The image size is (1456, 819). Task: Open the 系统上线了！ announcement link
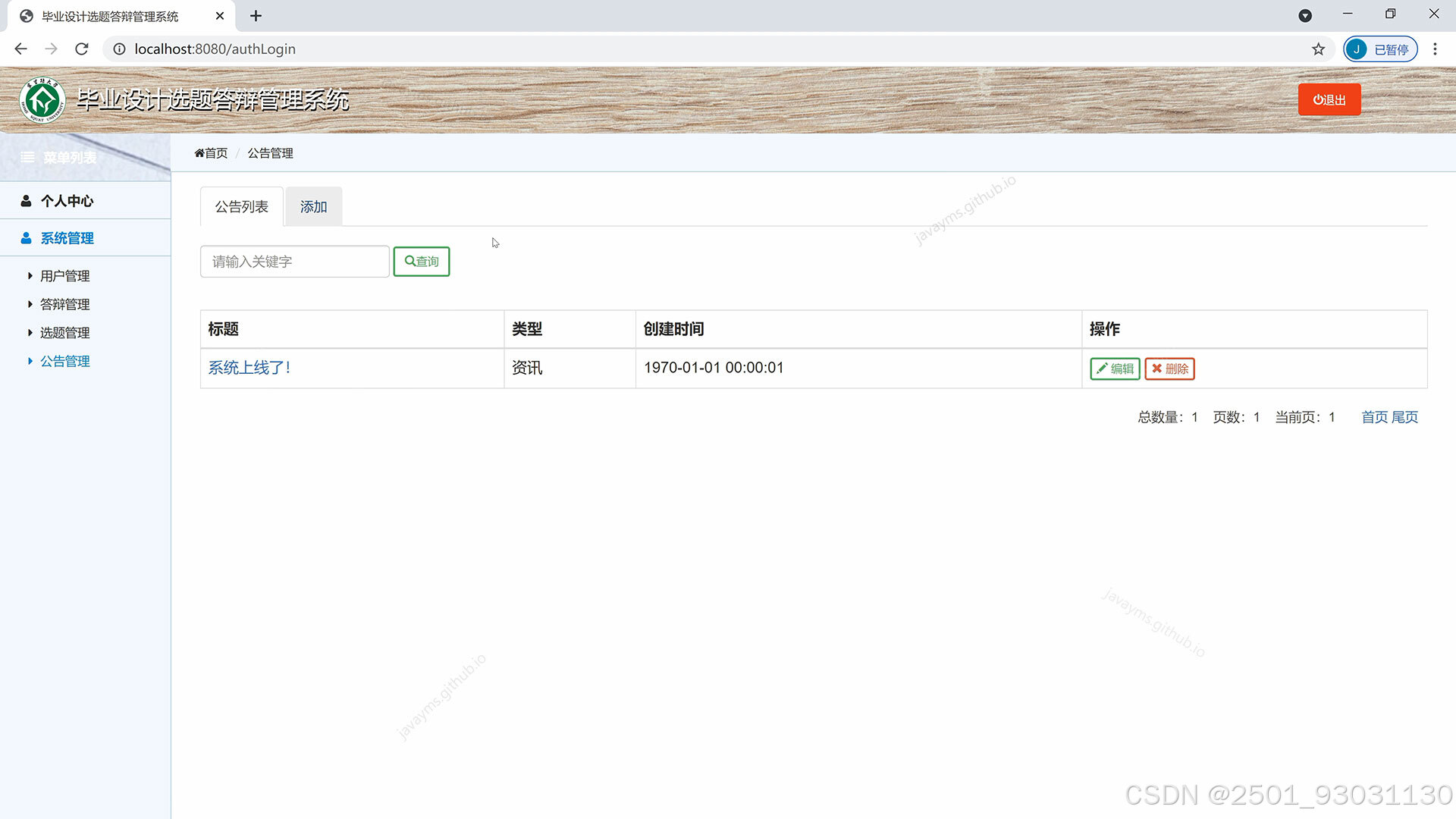[249, 368]
